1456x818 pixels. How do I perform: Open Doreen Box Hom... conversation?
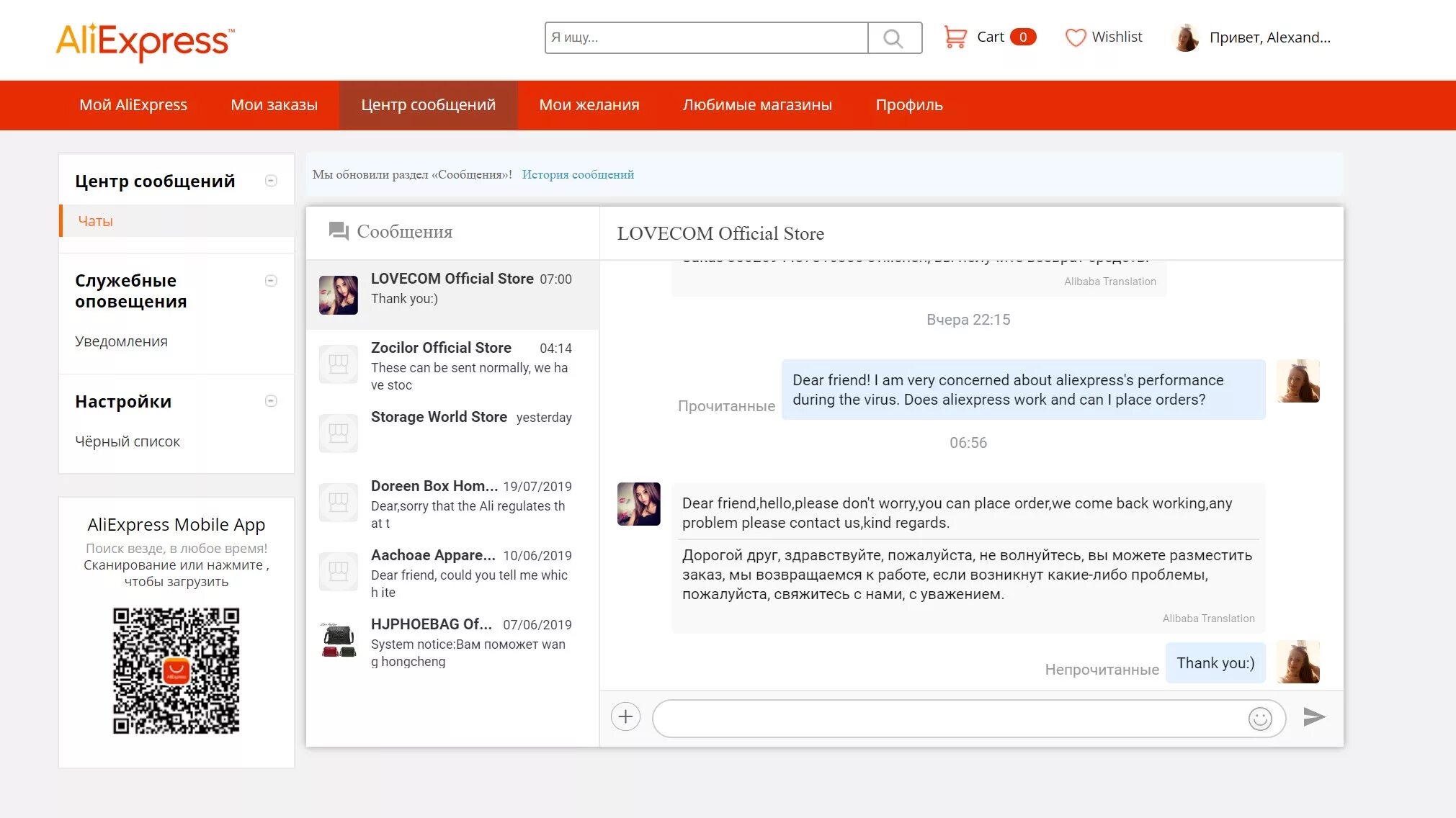point(452,503)
